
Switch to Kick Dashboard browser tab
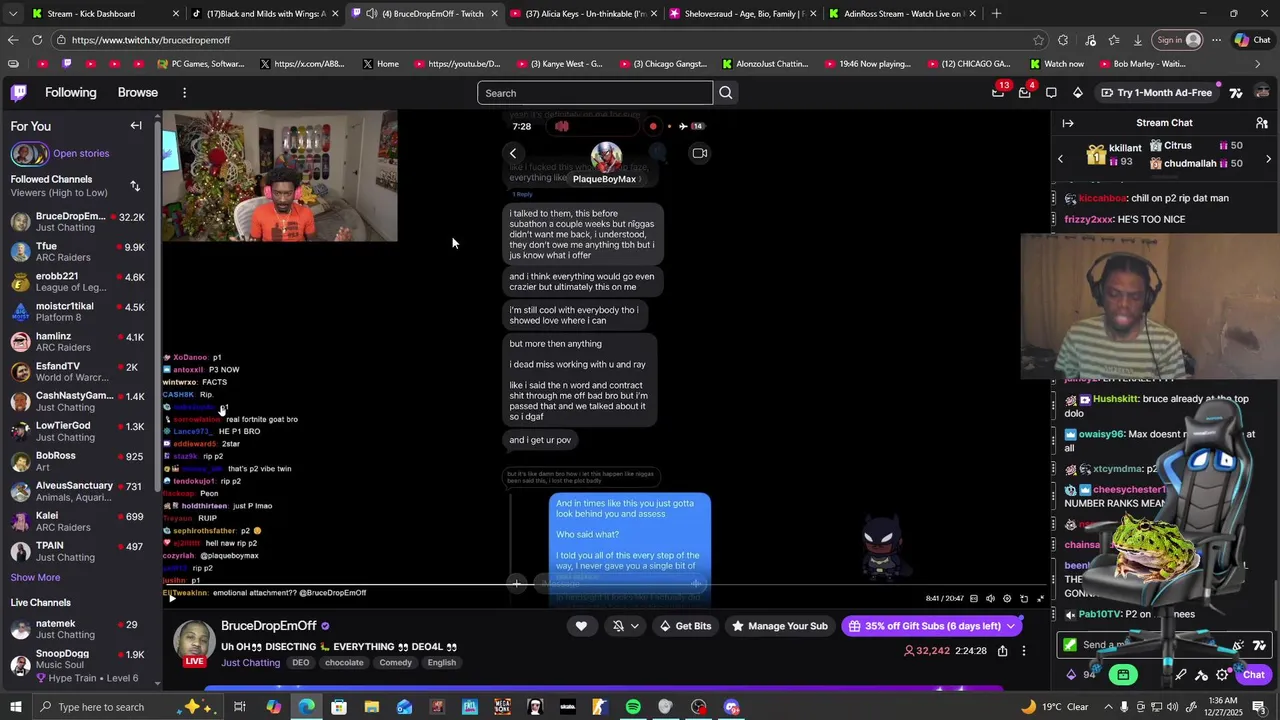click(x=104, y=14)
